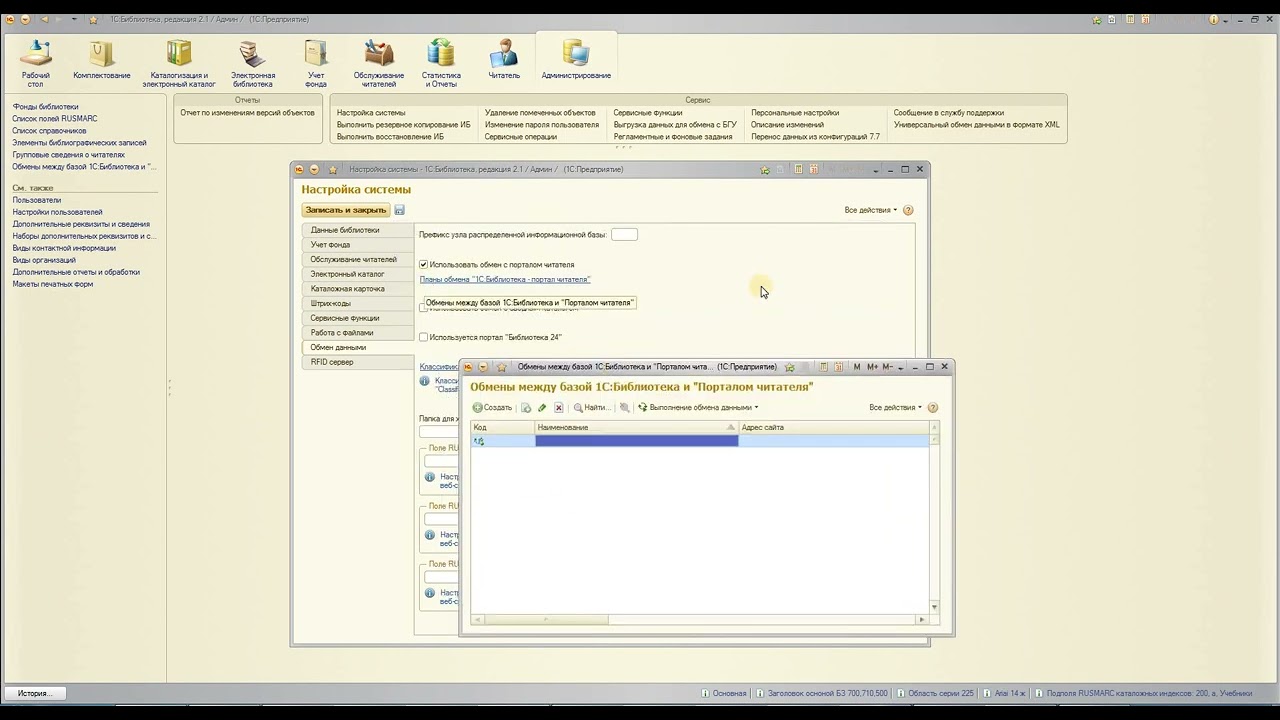The image size is (1280, 720).
Task: Open Выполнение обмена данными dropdown
Action: coord(698,408)
